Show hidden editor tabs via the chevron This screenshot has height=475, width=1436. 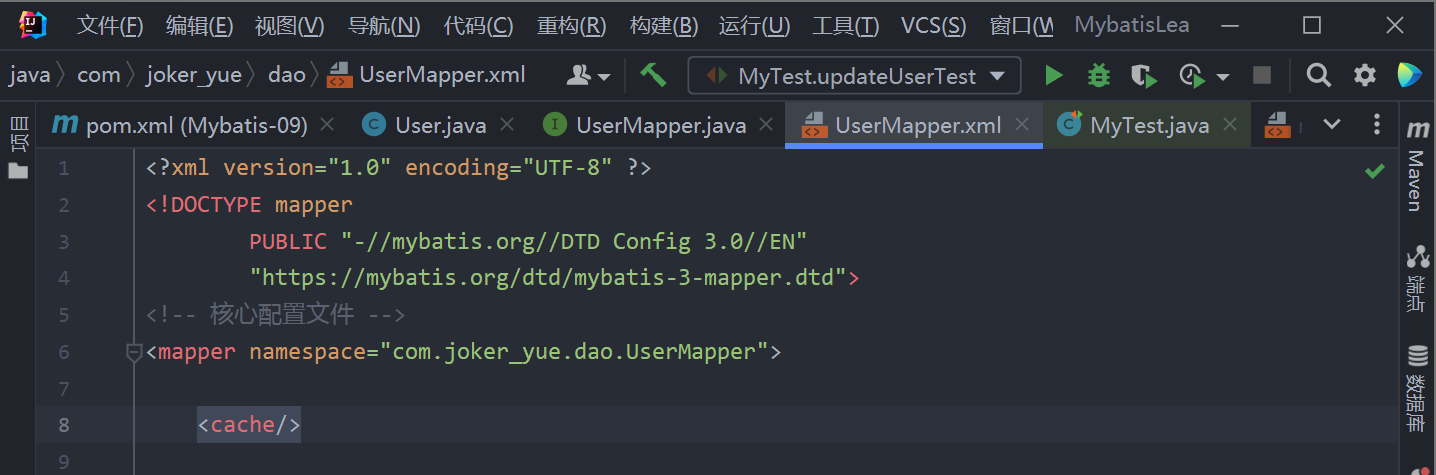pos(1332,124)
